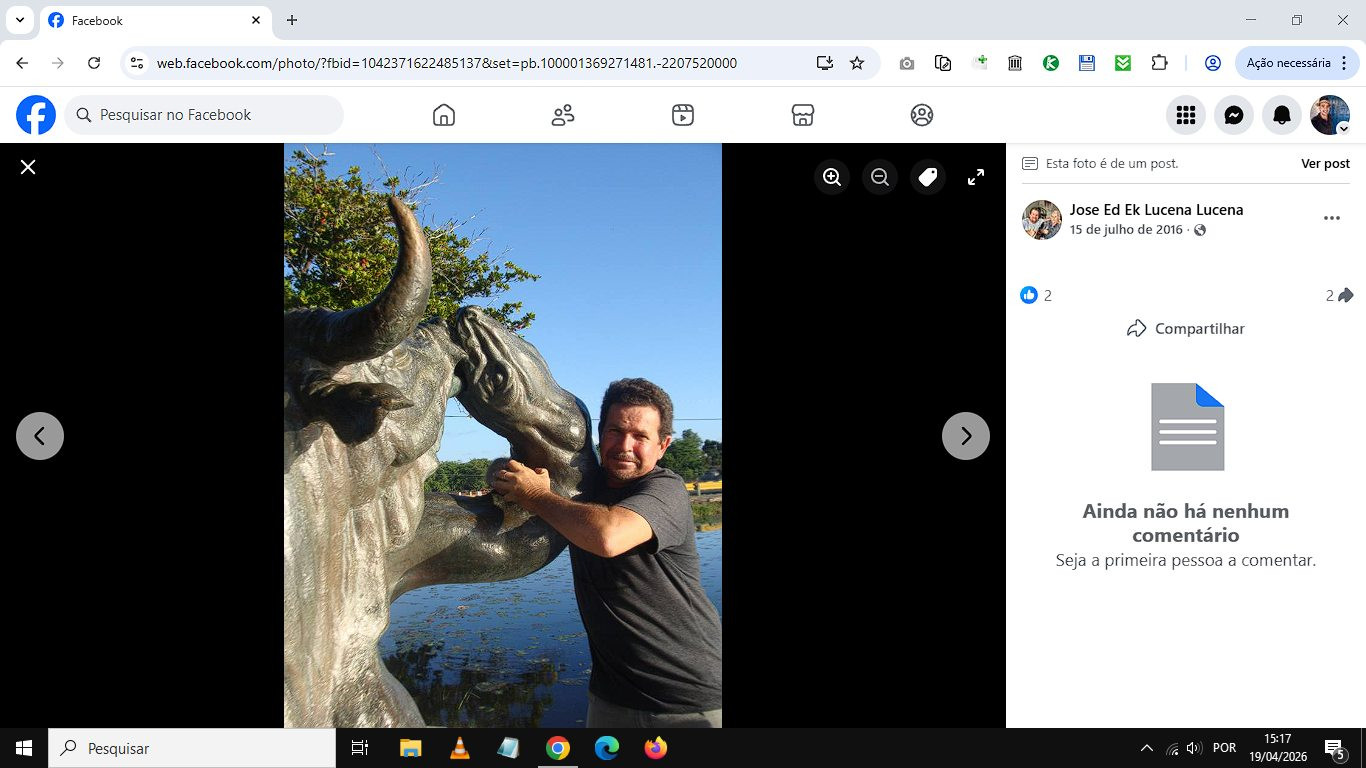Open post options three-dot menu

(x=1331, y=218)
